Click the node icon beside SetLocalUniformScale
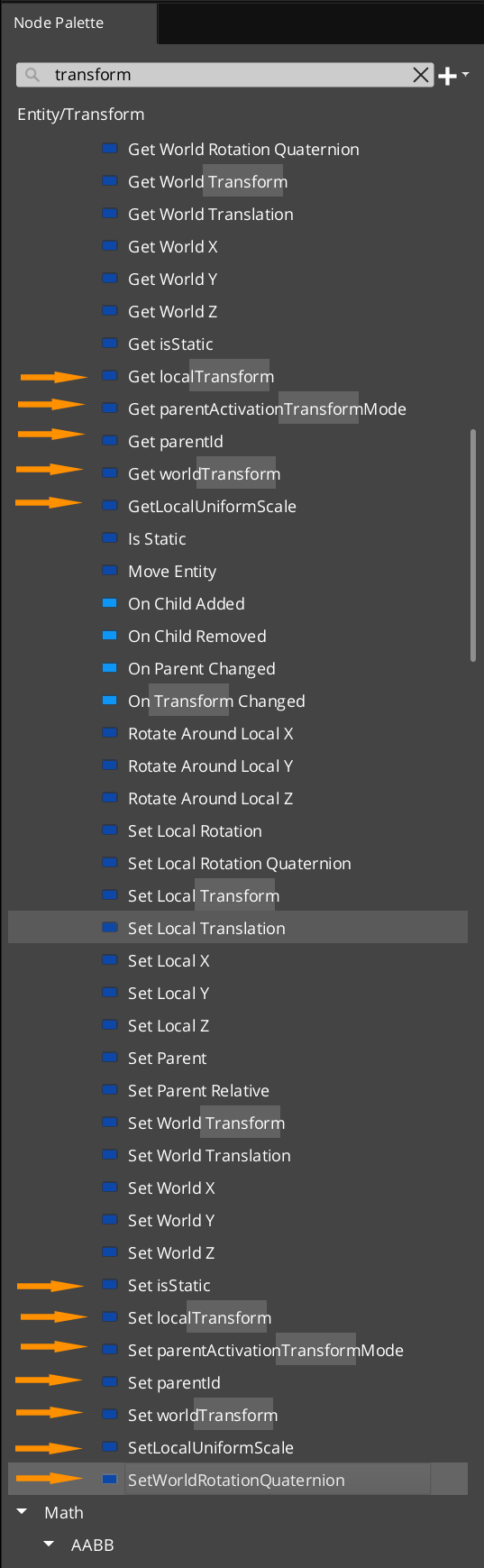This screenshot has width=484, height=1568. pos(110,1447)
